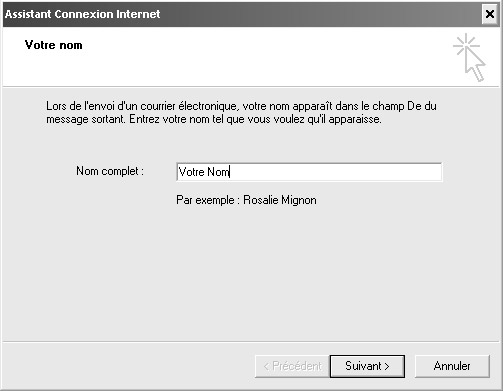Click the empty right part of the name field
Viewport: 503px width, 391px height.
click(335, 172)
